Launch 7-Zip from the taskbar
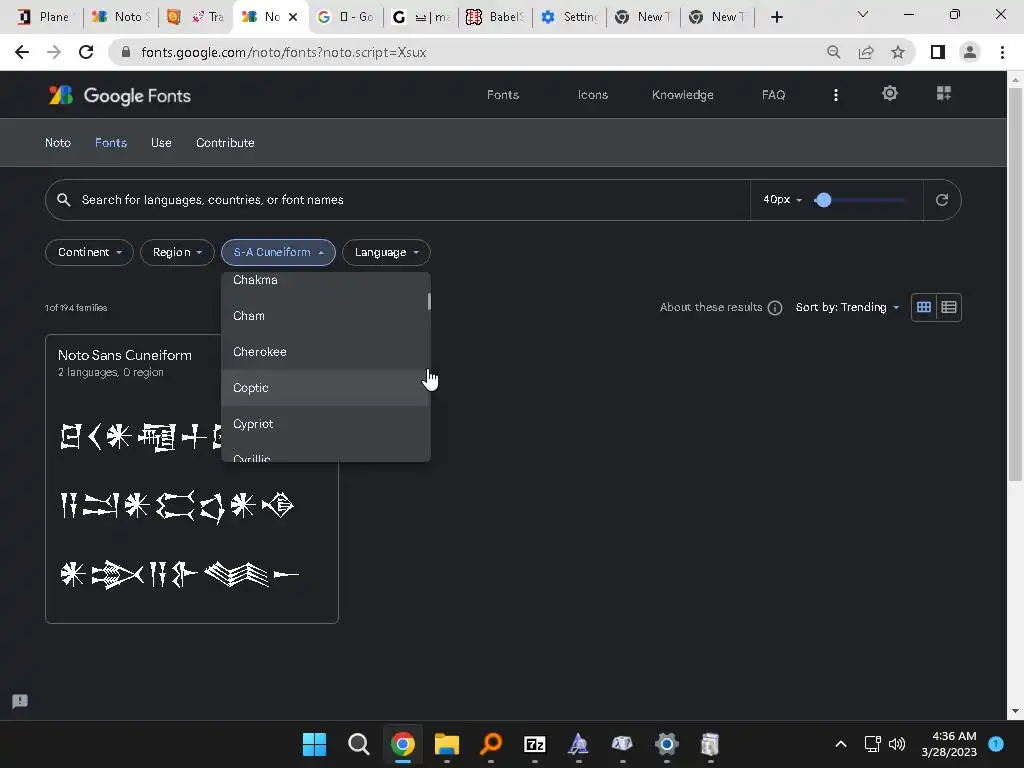 click(x=535, y=744)
